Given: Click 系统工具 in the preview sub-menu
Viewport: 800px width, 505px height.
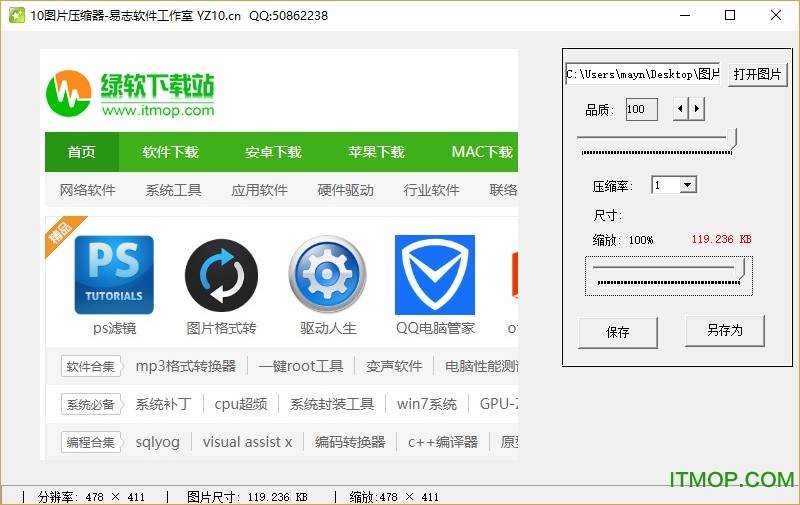Looking at the screenshot, I should coord(173,190).
